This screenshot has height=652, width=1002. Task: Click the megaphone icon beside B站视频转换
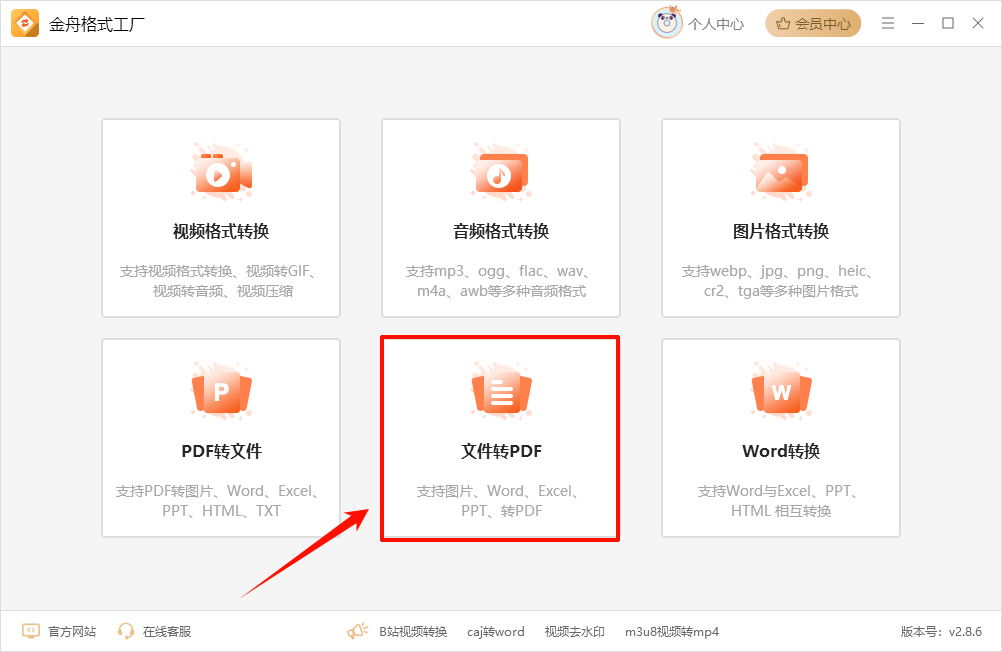click(357, 631)
